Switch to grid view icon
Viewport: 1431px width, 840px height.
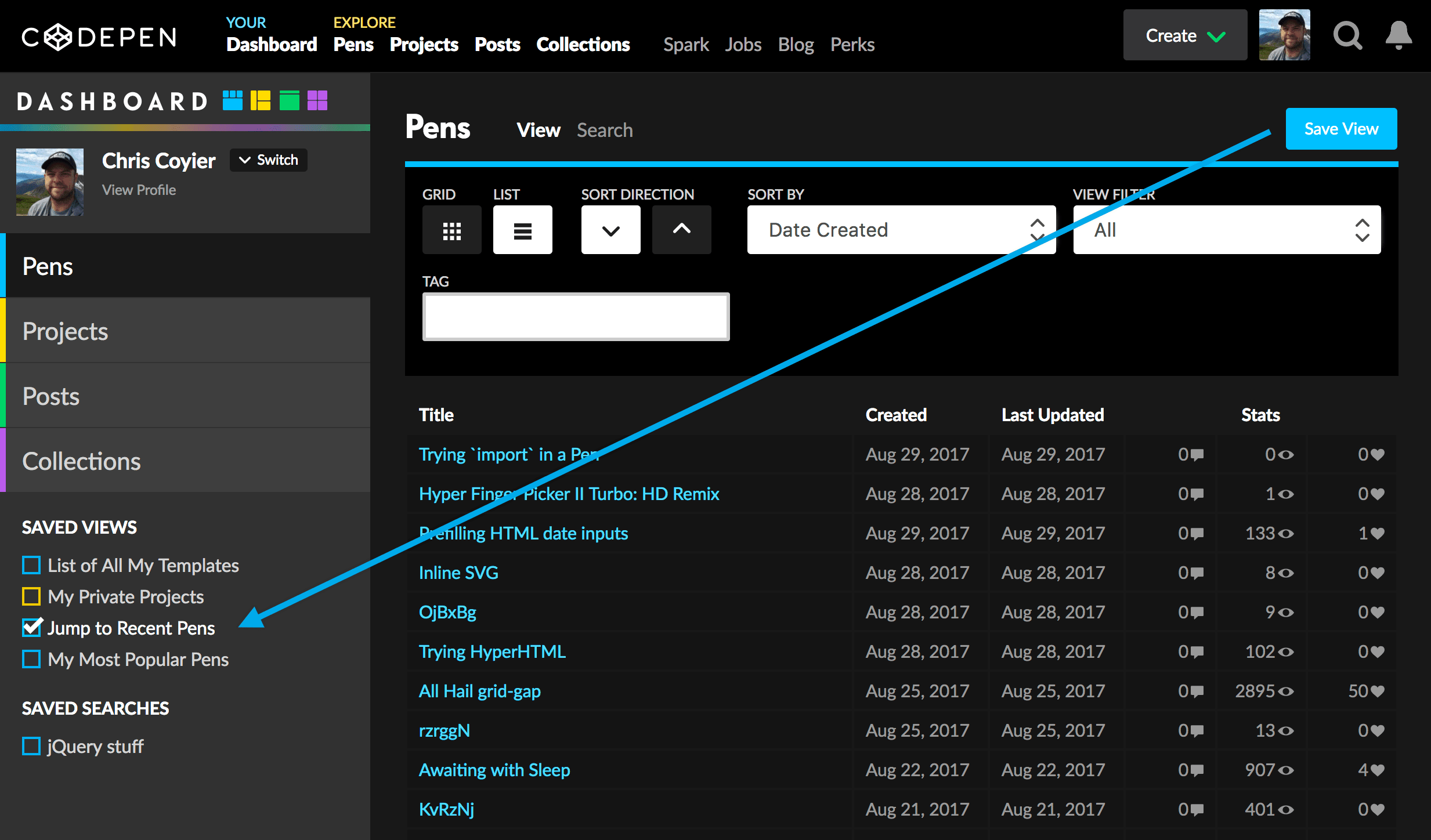click(x=452, y=230)
